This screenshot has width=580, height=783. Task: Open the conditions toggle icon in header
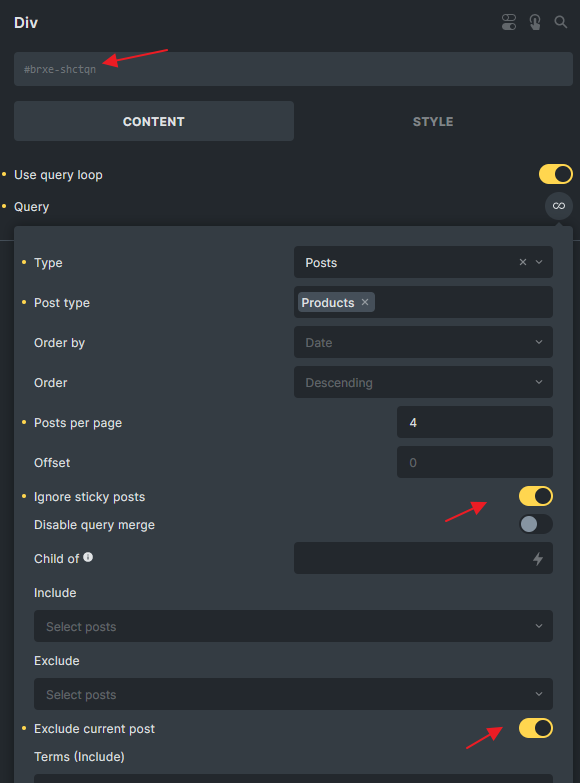[509, 22]
